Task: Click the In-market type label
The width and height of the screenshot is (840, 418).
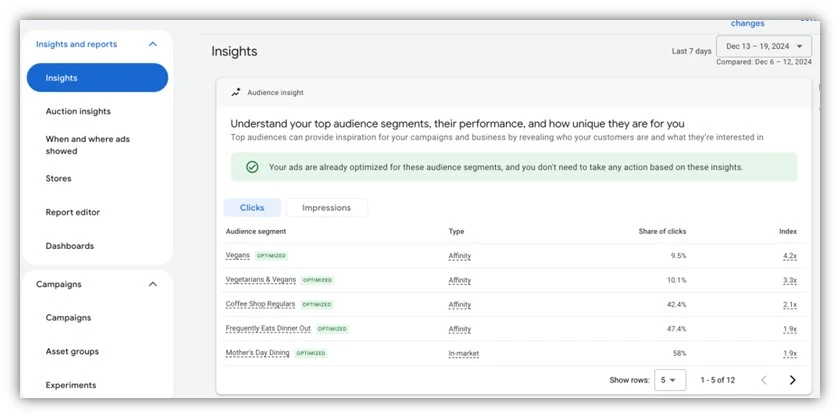Action: pos(464,353)
